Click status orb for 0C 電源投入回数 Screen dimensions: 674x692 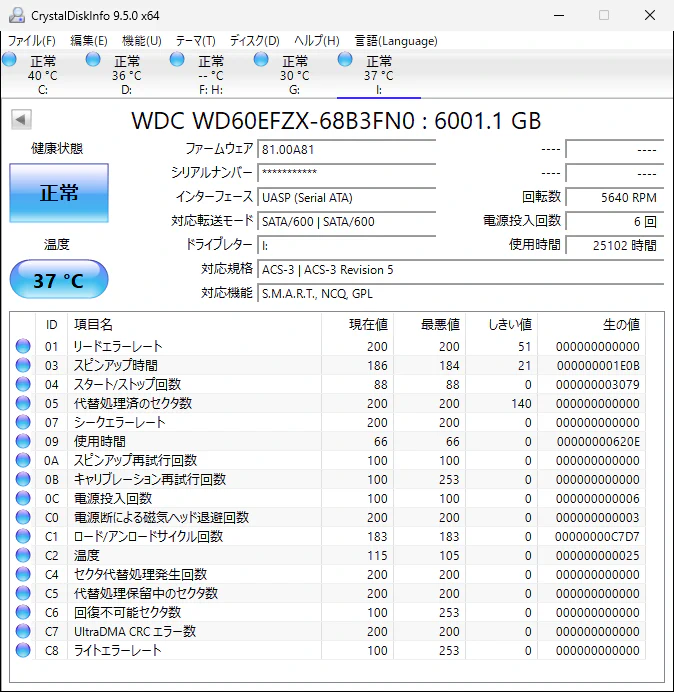click(23, 498)
